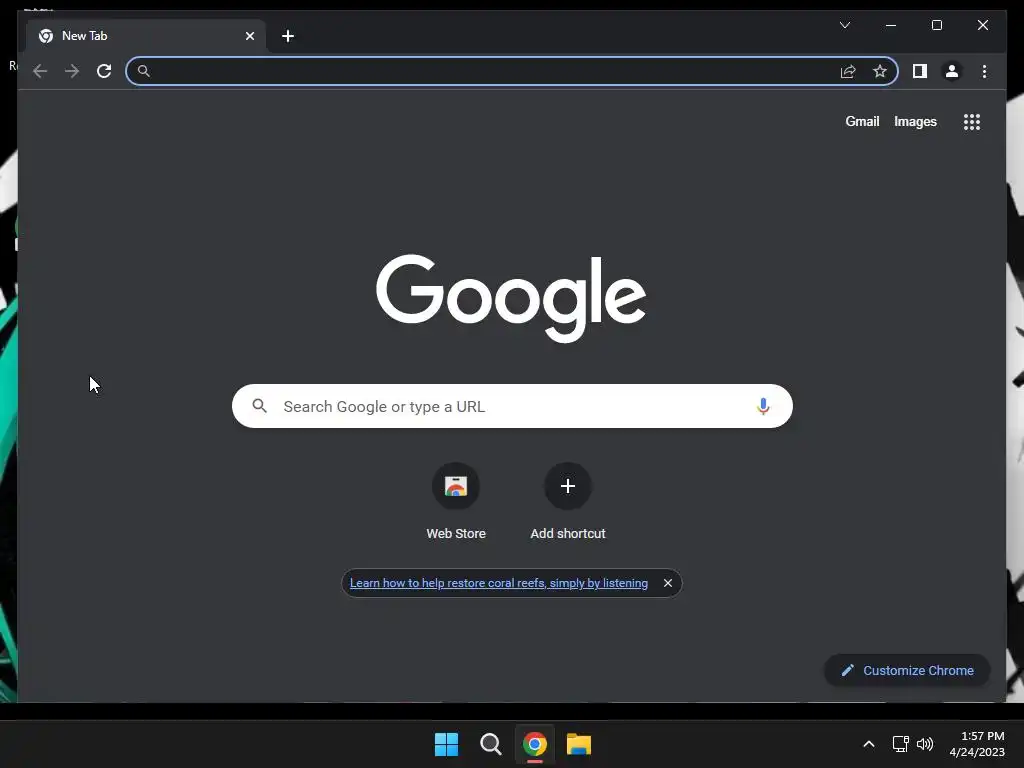This screenshot has width=1024, height=768.
Task: Open volume control in tray
Action: pyautogui.click(x=925, y=744)
